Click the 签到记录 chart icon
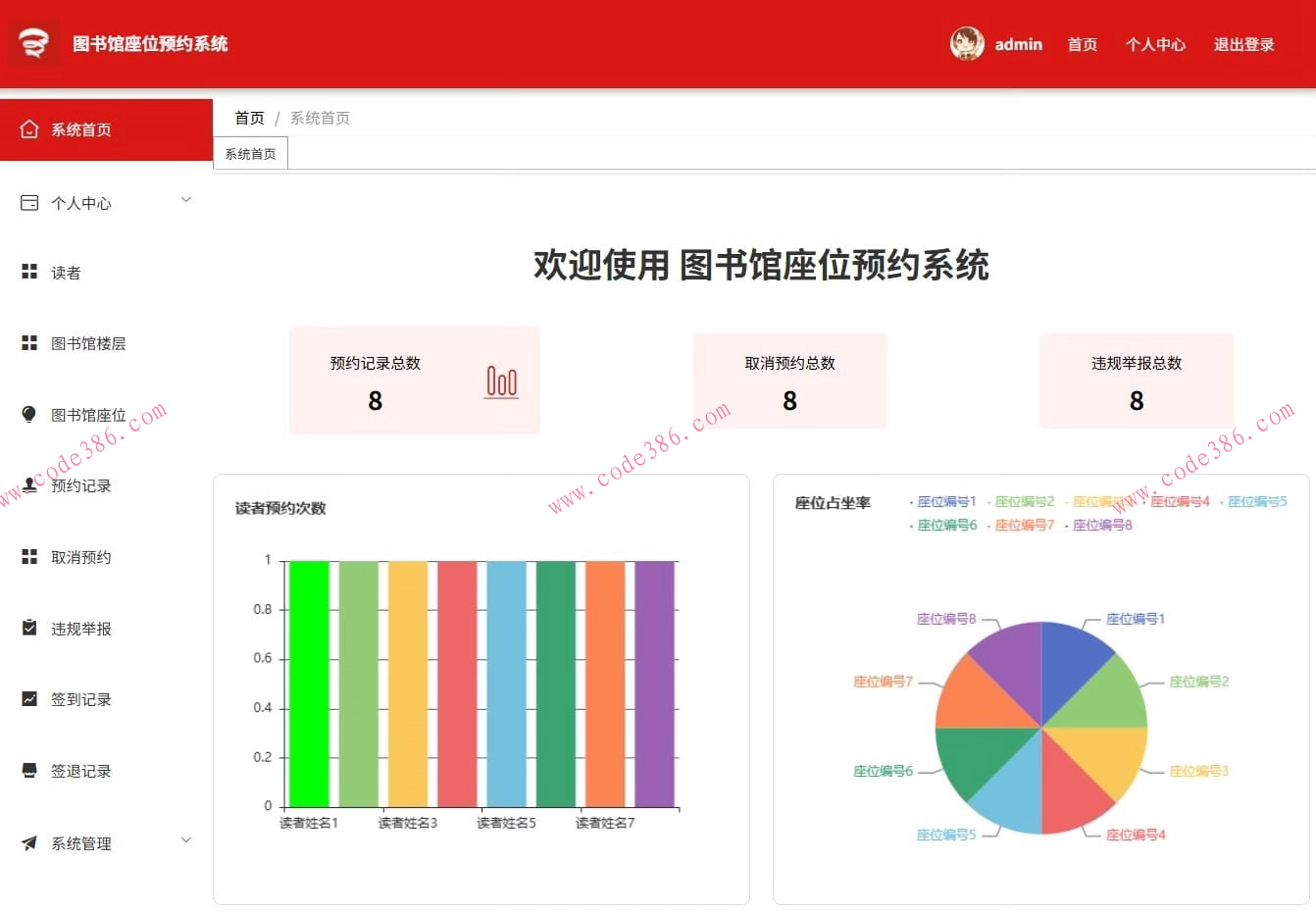Image resolution: width=1316 pixels, height=914 pixels. [29, 699]
